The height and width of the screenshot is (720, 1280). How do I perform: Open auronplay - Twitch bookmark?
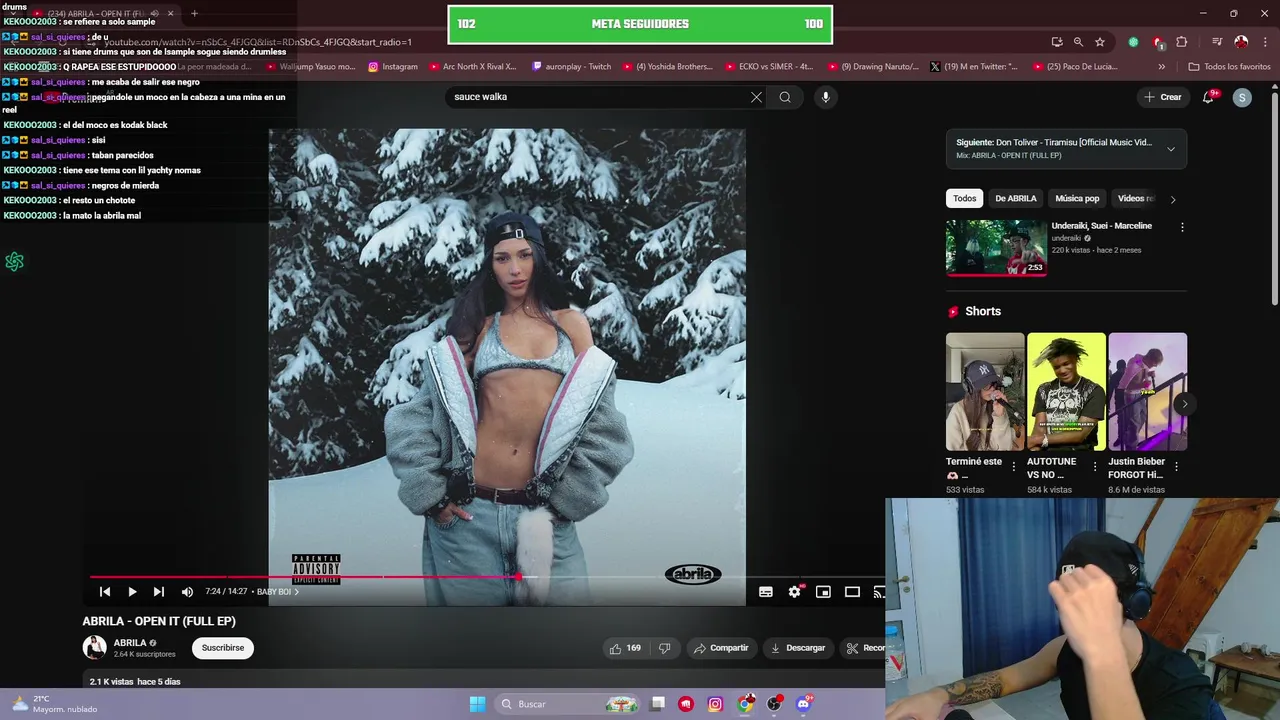point(571,67)
